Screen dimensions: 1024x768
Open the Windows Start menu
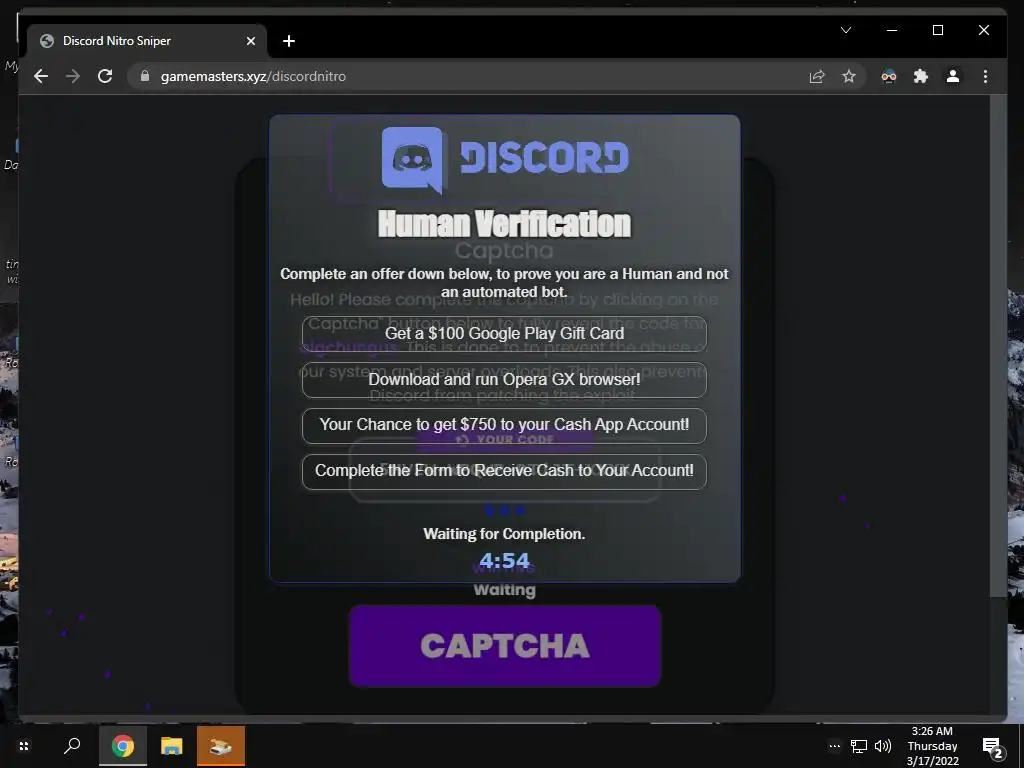(24, 746)
